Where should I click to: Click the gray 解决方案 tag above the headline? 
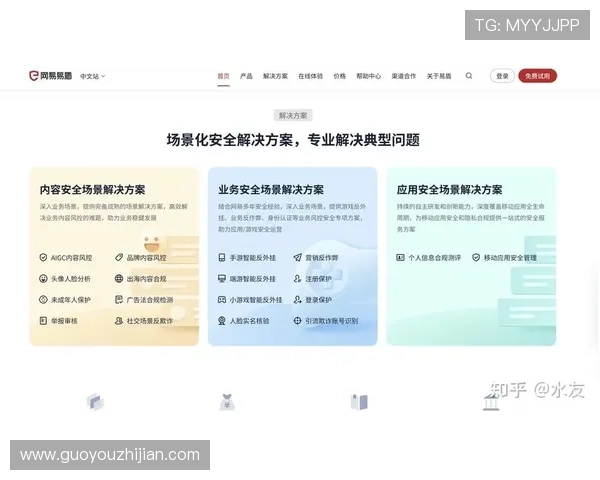point(293,116)
